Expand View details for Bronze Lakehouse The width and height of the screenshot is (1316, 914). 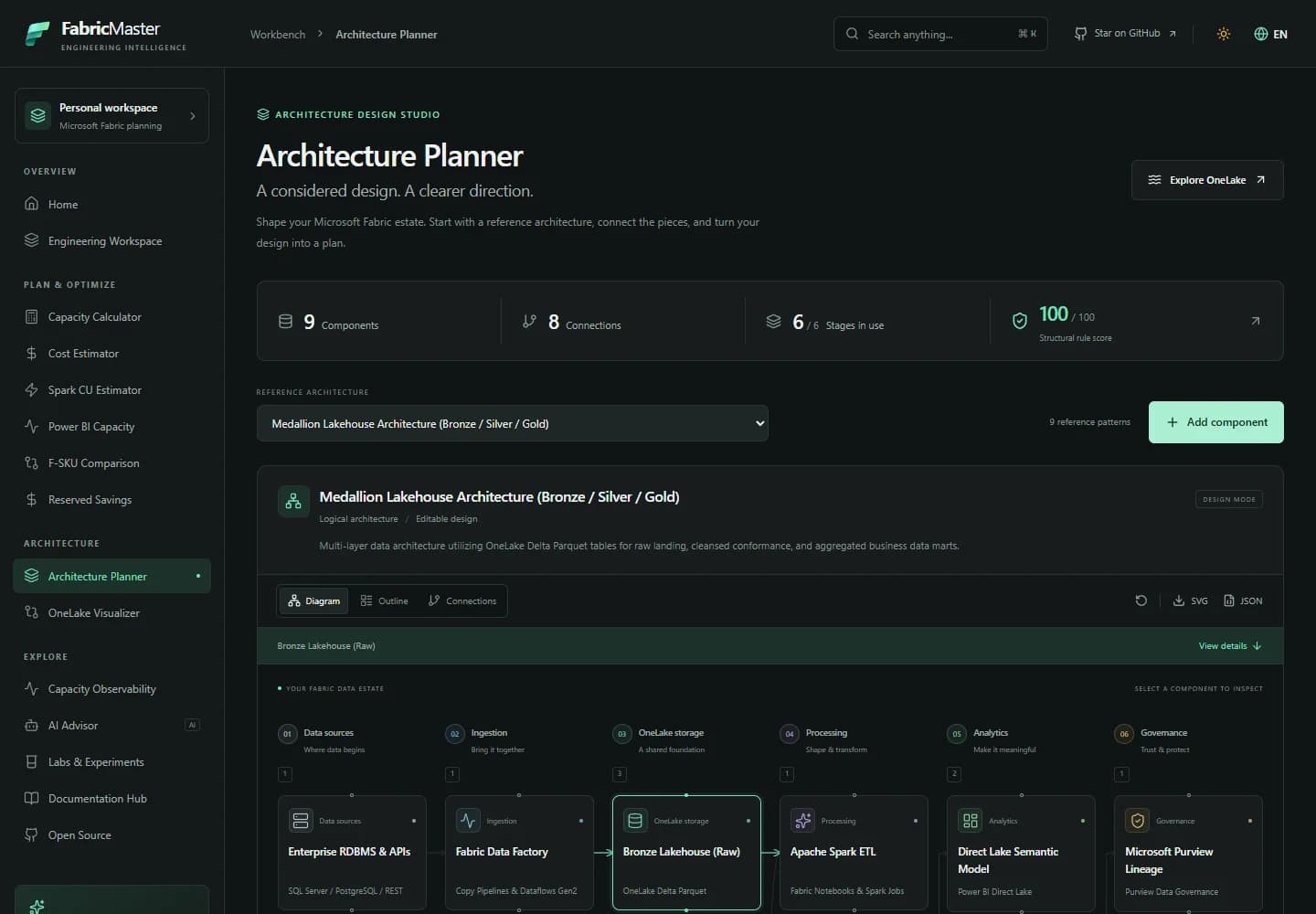1230,645
